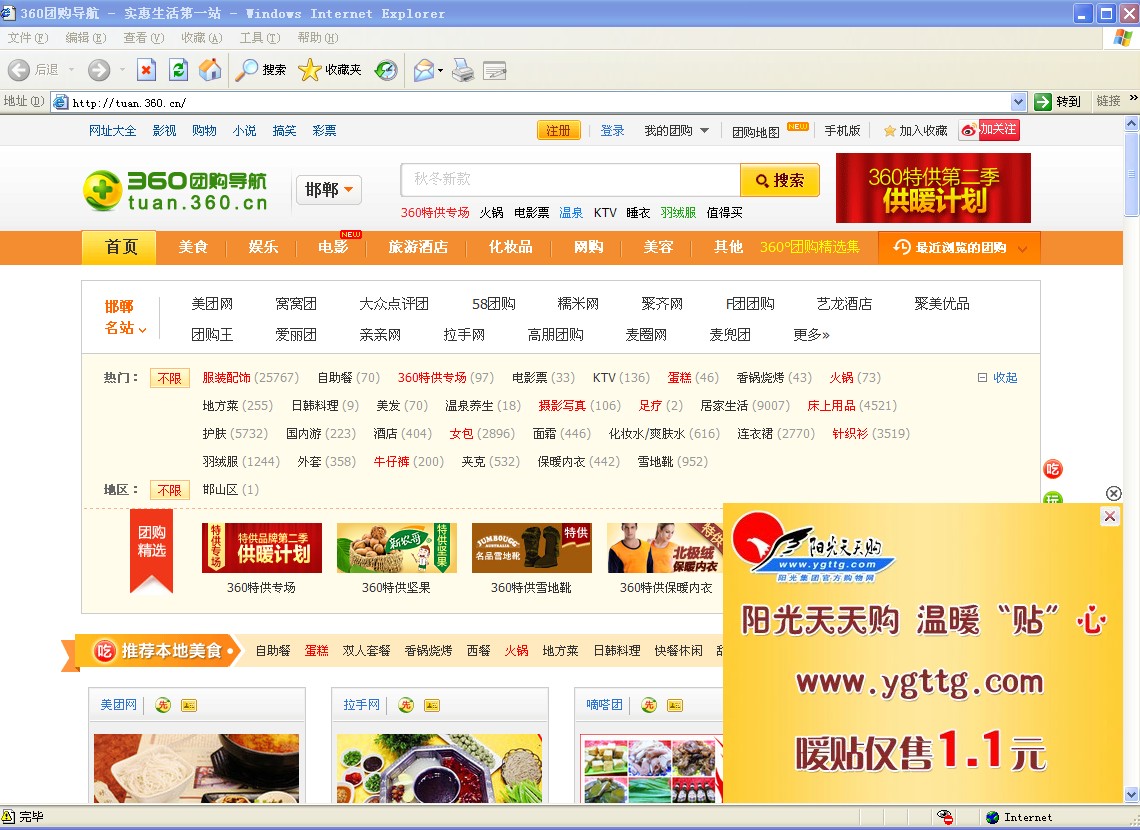The width and height of the screenshot is (1140, 830).
Task: Open Mail button dropdown arrow
Action: pyautogui.click(x=441, y=70)
